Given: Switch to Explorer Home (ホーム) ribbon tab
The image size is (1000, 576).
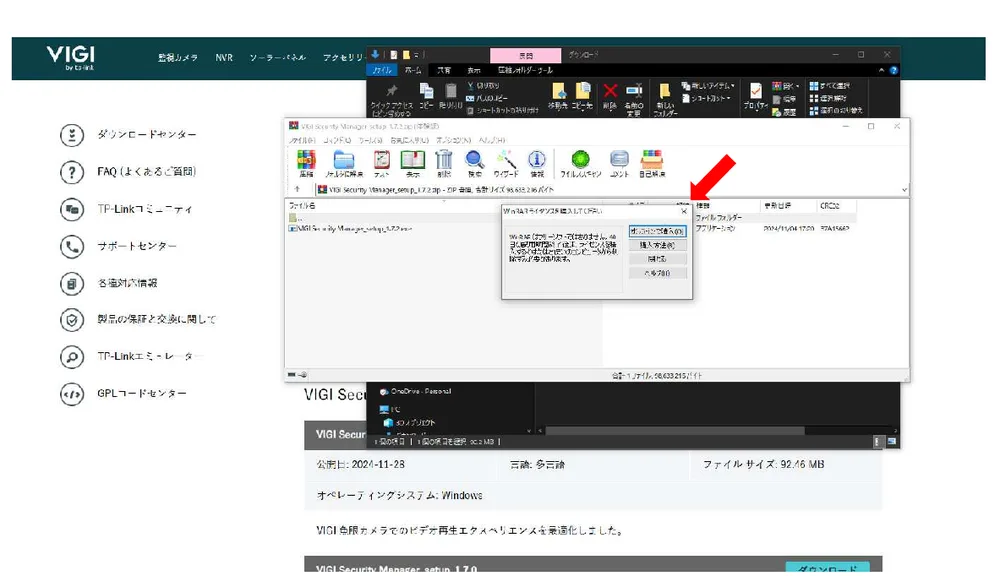Looking at the screenshot, I should (413, 70).
